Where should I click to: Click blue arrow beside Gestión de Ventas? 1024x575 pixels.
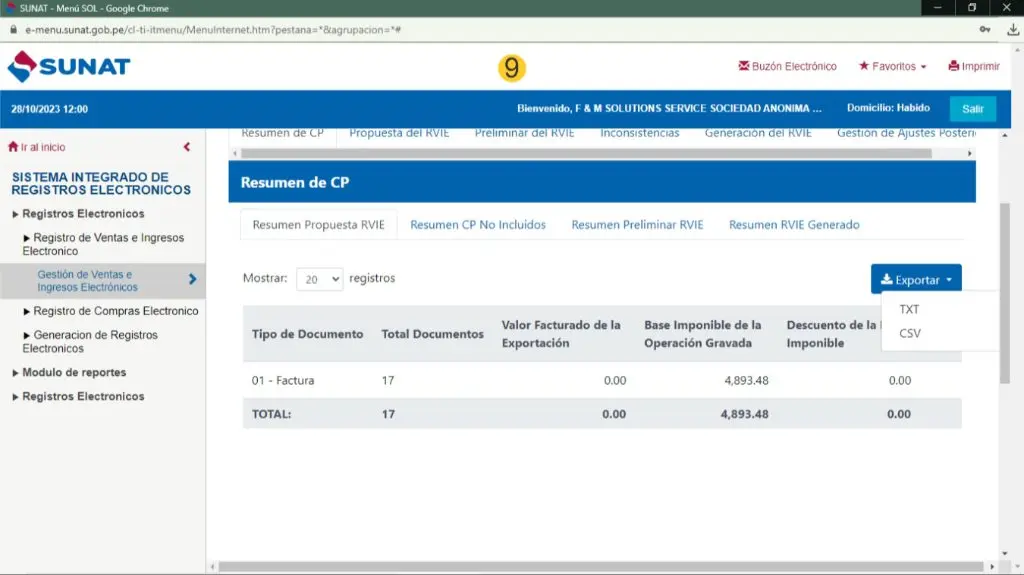192,280
